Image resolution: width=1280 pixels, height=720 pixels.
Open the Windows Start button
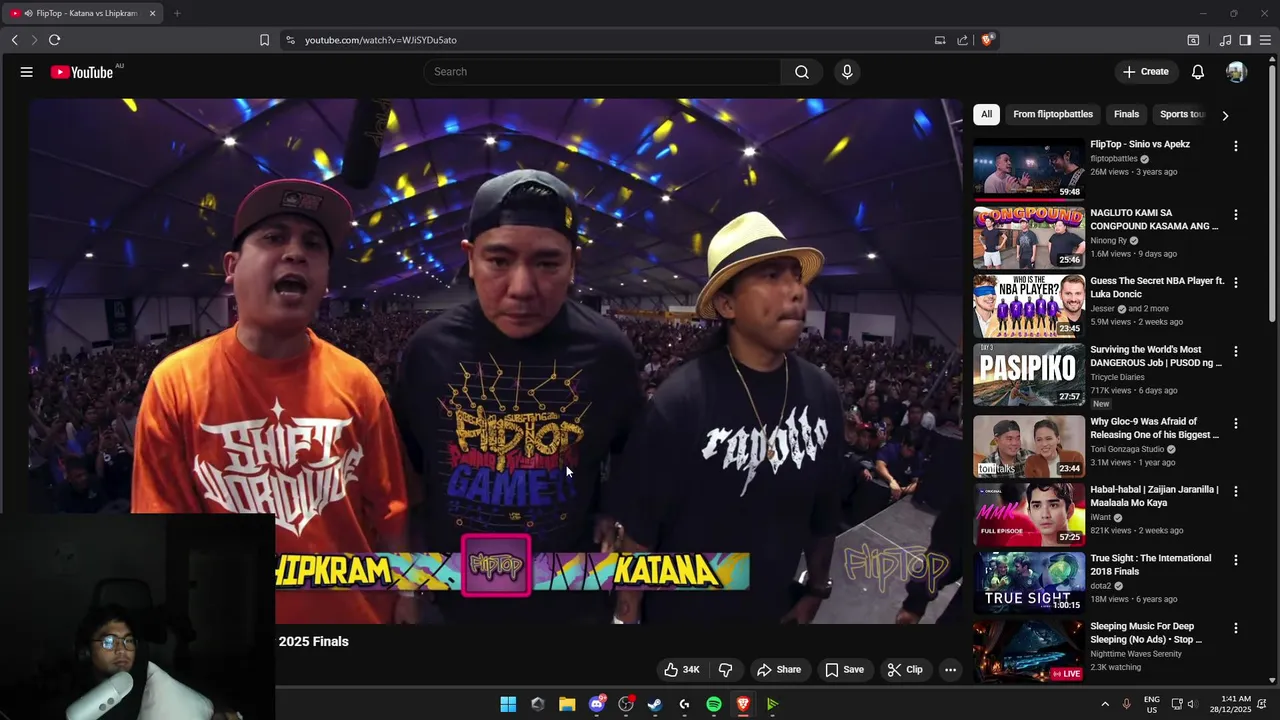[508, 704]
